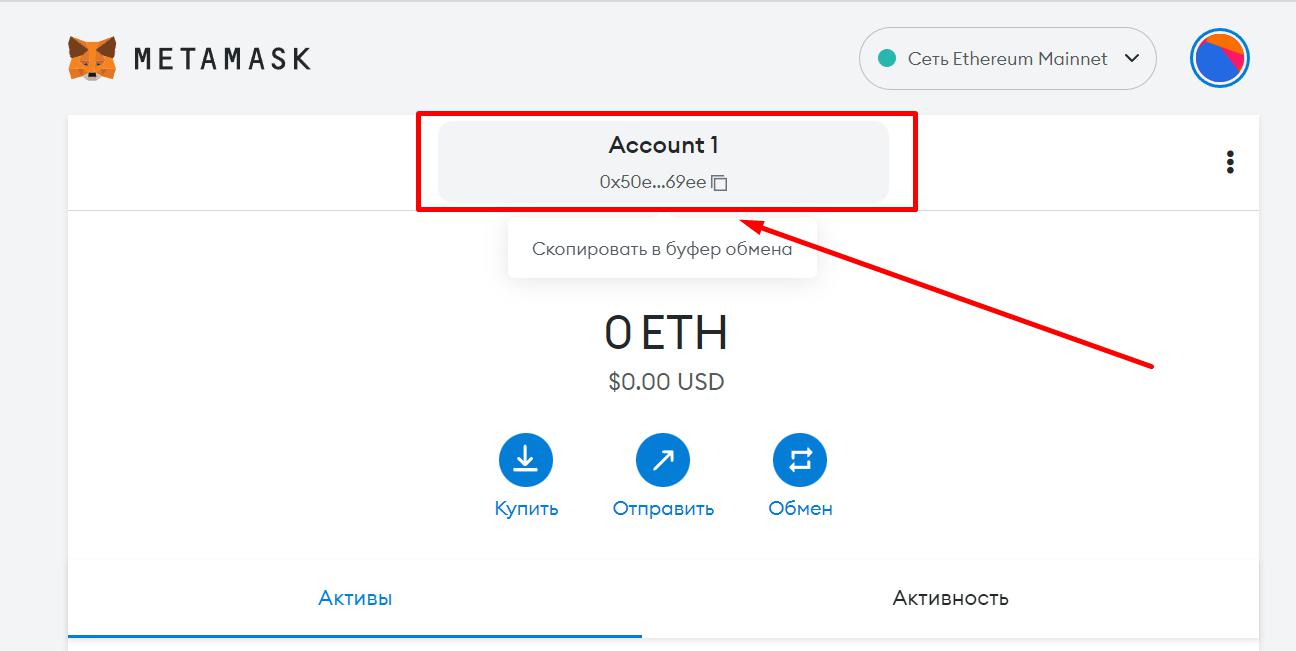The width and height of the screenshot is (1296, 651).
Task: Click the Account 1 name
Action: click(663, 145)
